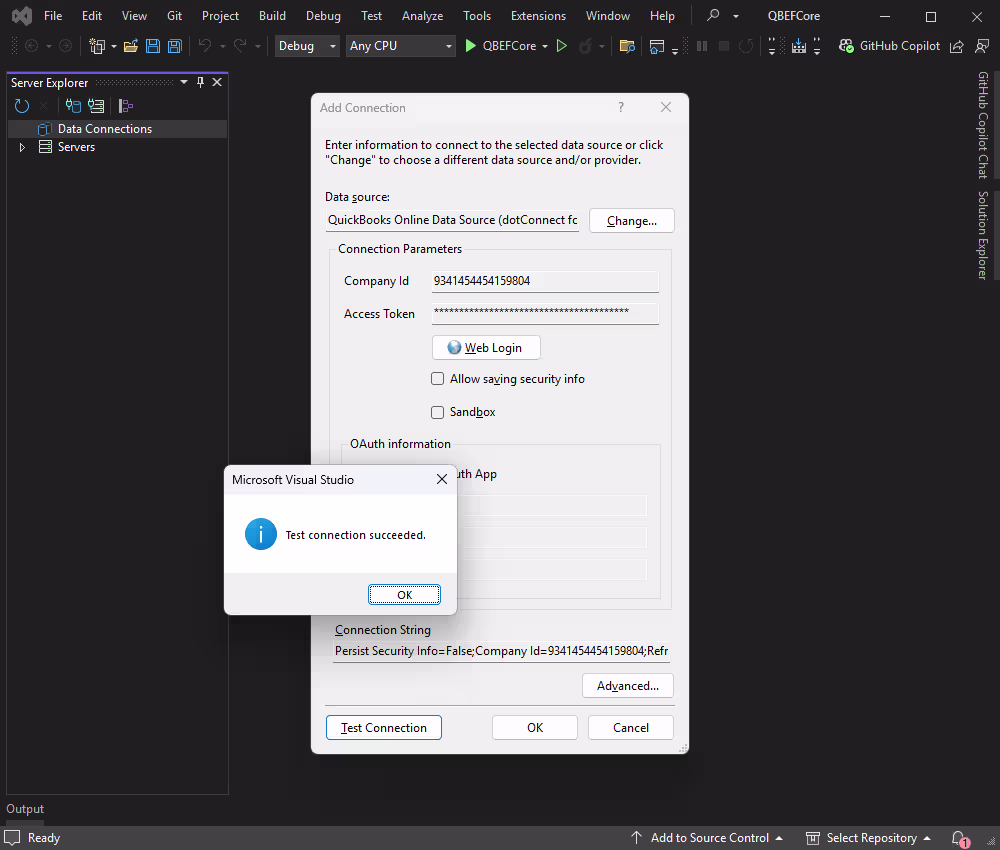Open the Build menu
Image resolution: width=1000 pixels, height=850 pixels.
272,16
